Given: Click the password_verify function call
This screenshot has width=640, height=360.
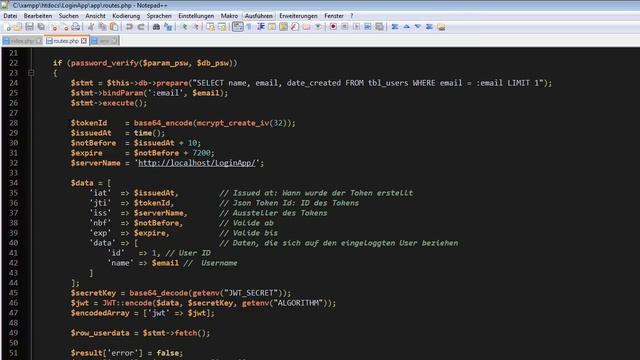Looking at the screenshot, I should [x=104, y=63].
